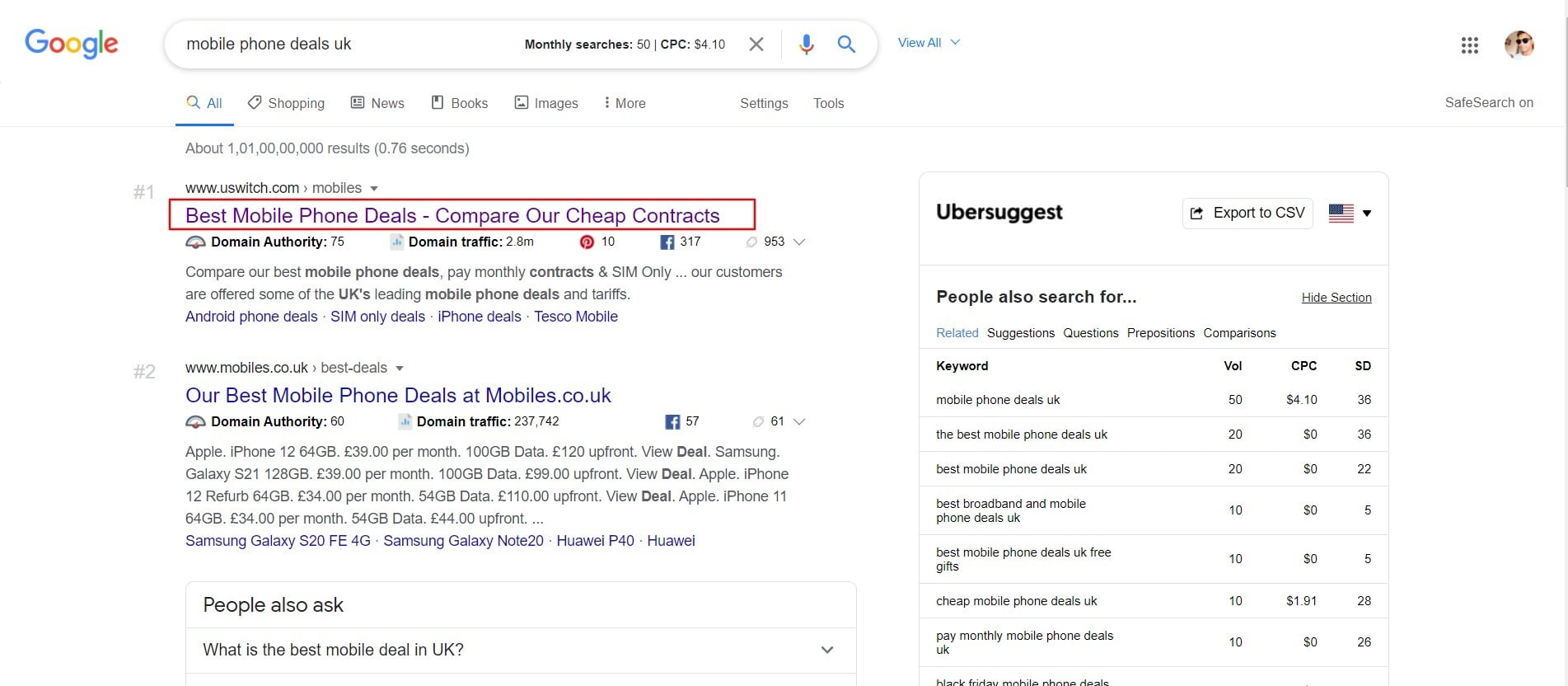This screenshot has height=686, width=1568.
Task: Open search Settings
Action: (x=764, y=103)
